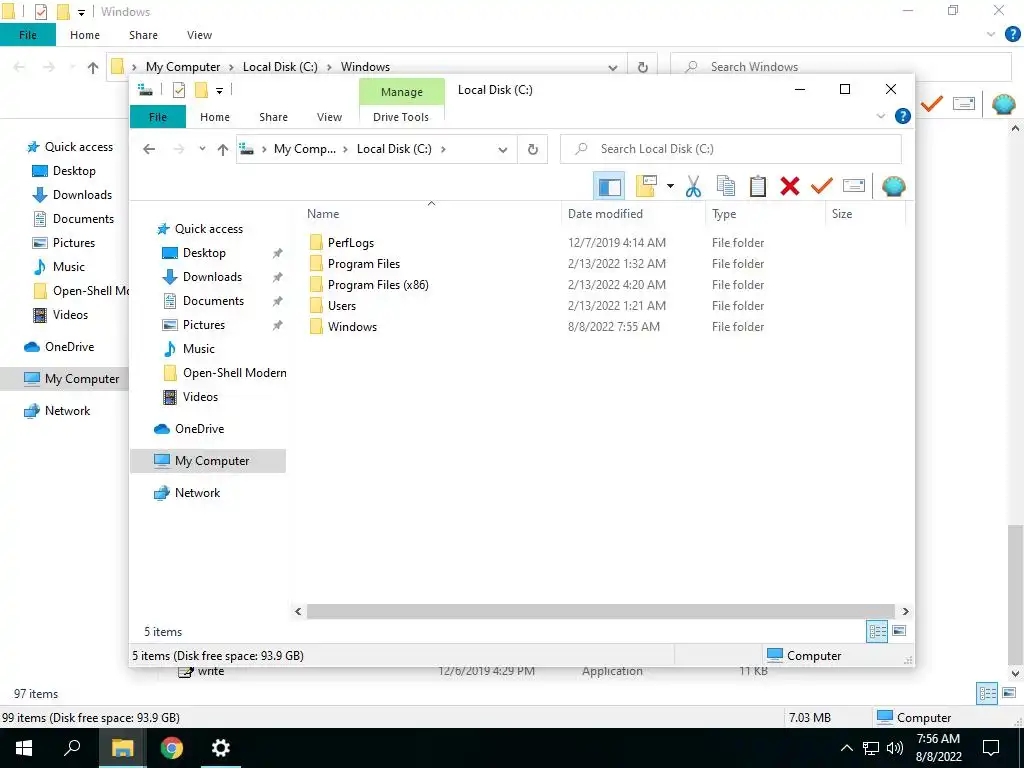Open Classic Explorer shell settings in Local Disk toolbar
The image size is (1024, 768).
[x=893, y=187]
